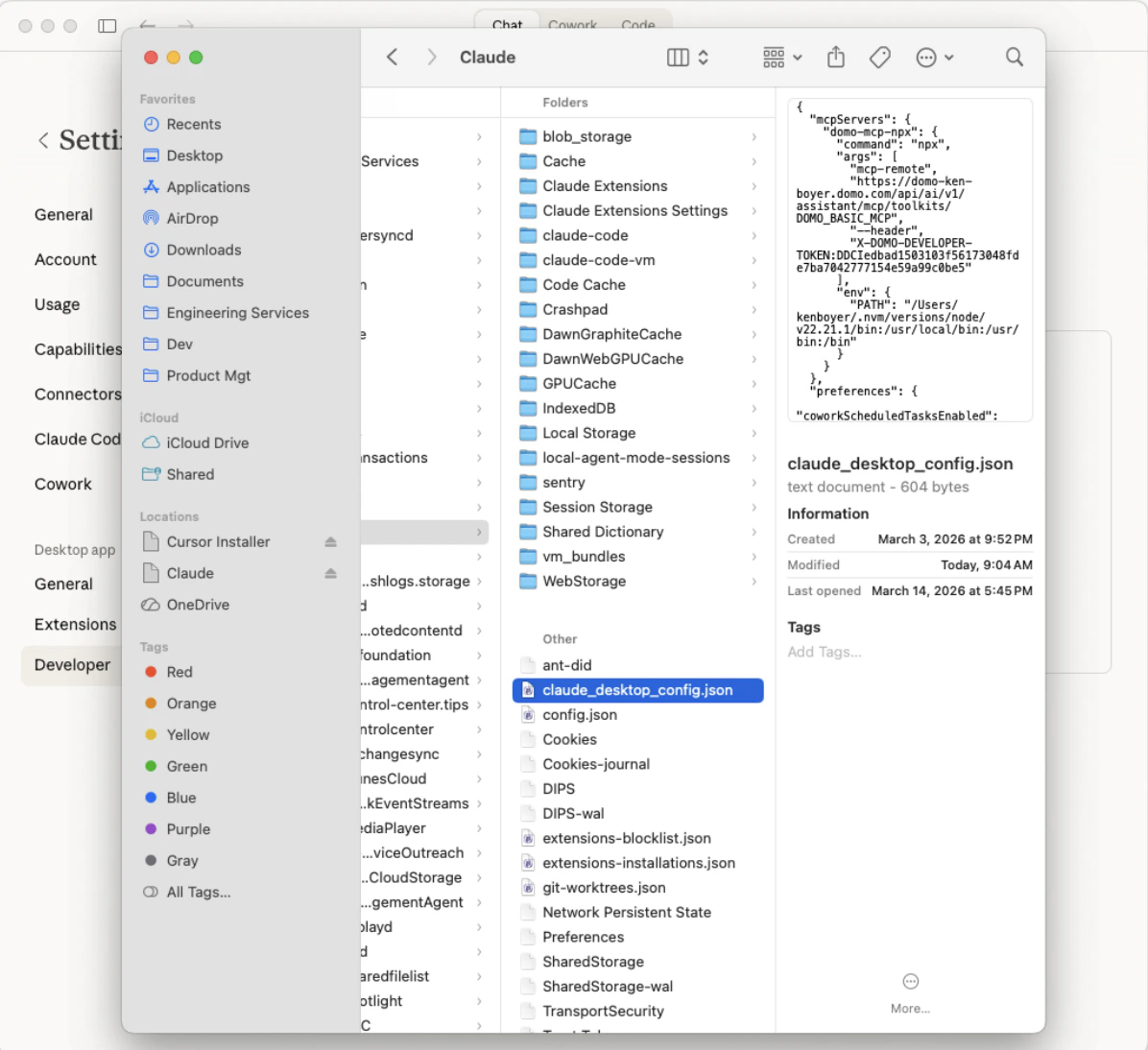Screen dimensions: 1148x1050
Task: Switch to the Chat tab in Claude window
Action: pyautogui.click(x=507, y=25)
